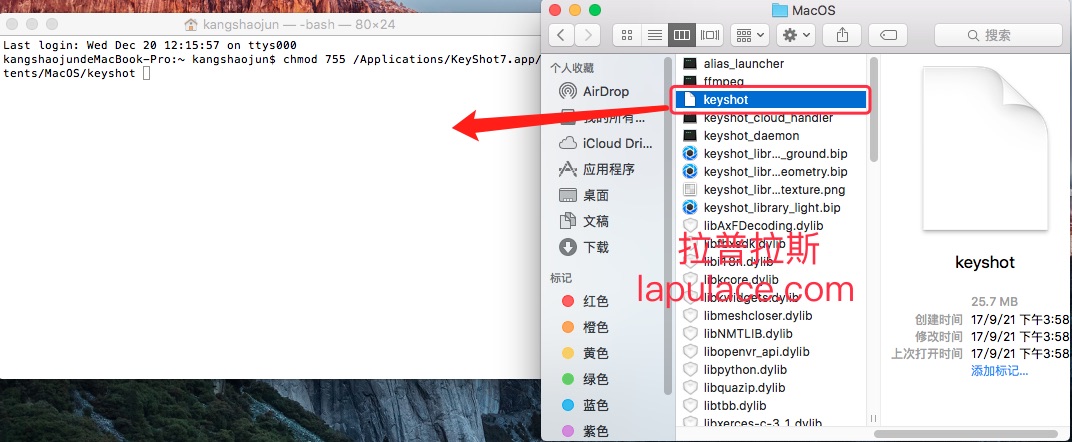This screenshot has width=1072, height=442.
Task: Select the 黄色 tag
Action: click(x=585, y=353)
